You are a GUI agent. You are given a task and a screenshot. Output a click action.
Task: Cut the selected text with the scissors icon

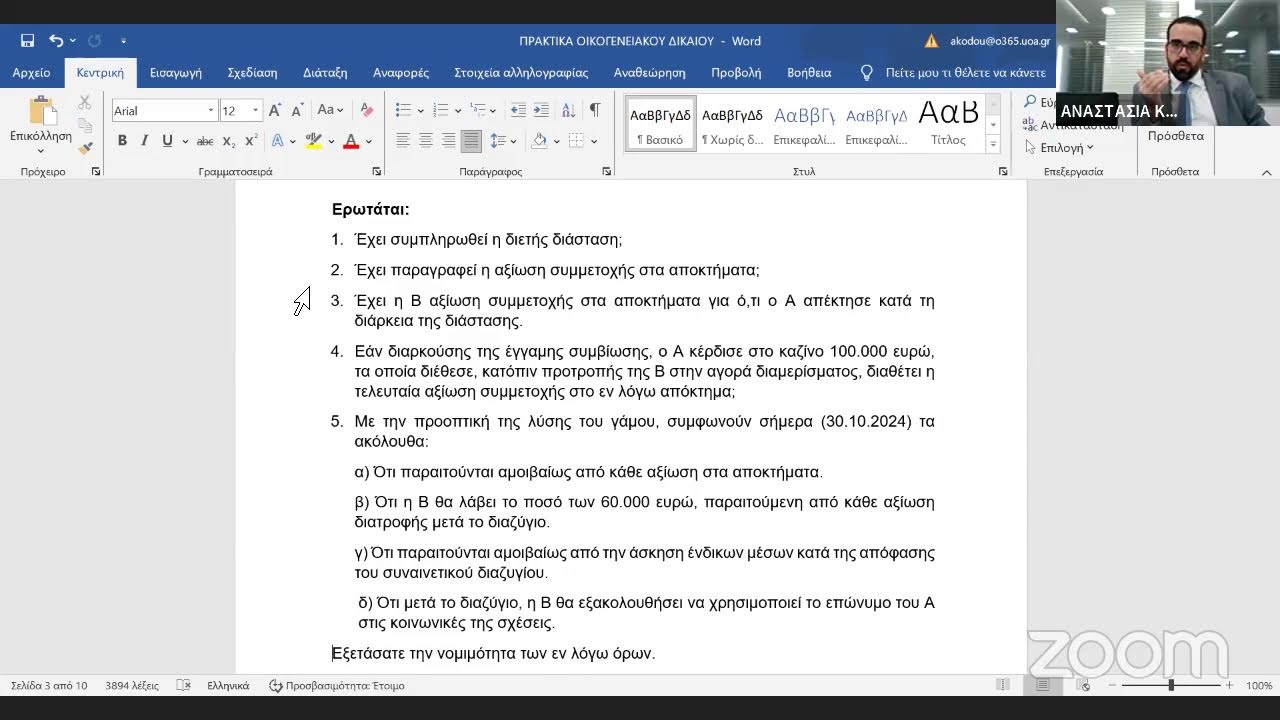pyautogui.click(x=85, y=103)
